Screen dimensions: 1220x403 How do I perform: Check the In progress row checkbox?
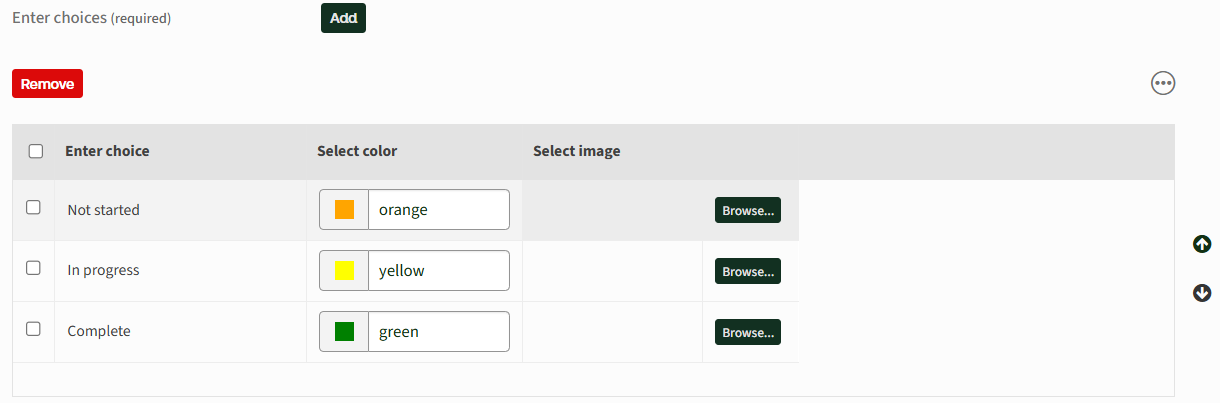pyautogui.click(x=33, y=268)
